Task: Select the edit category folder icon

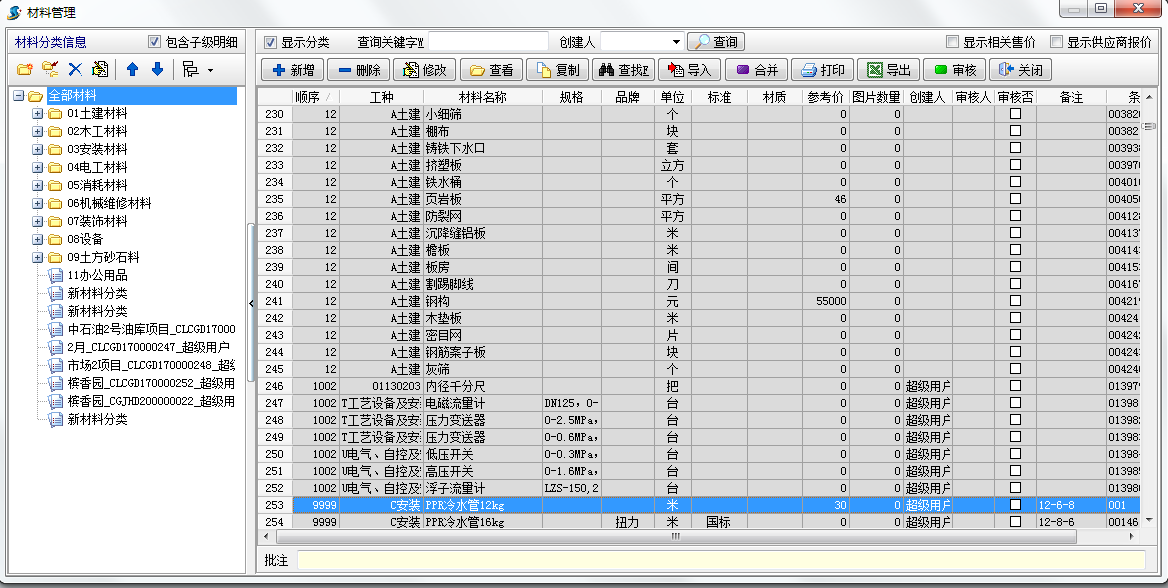Action: click(x=48, y=69)
